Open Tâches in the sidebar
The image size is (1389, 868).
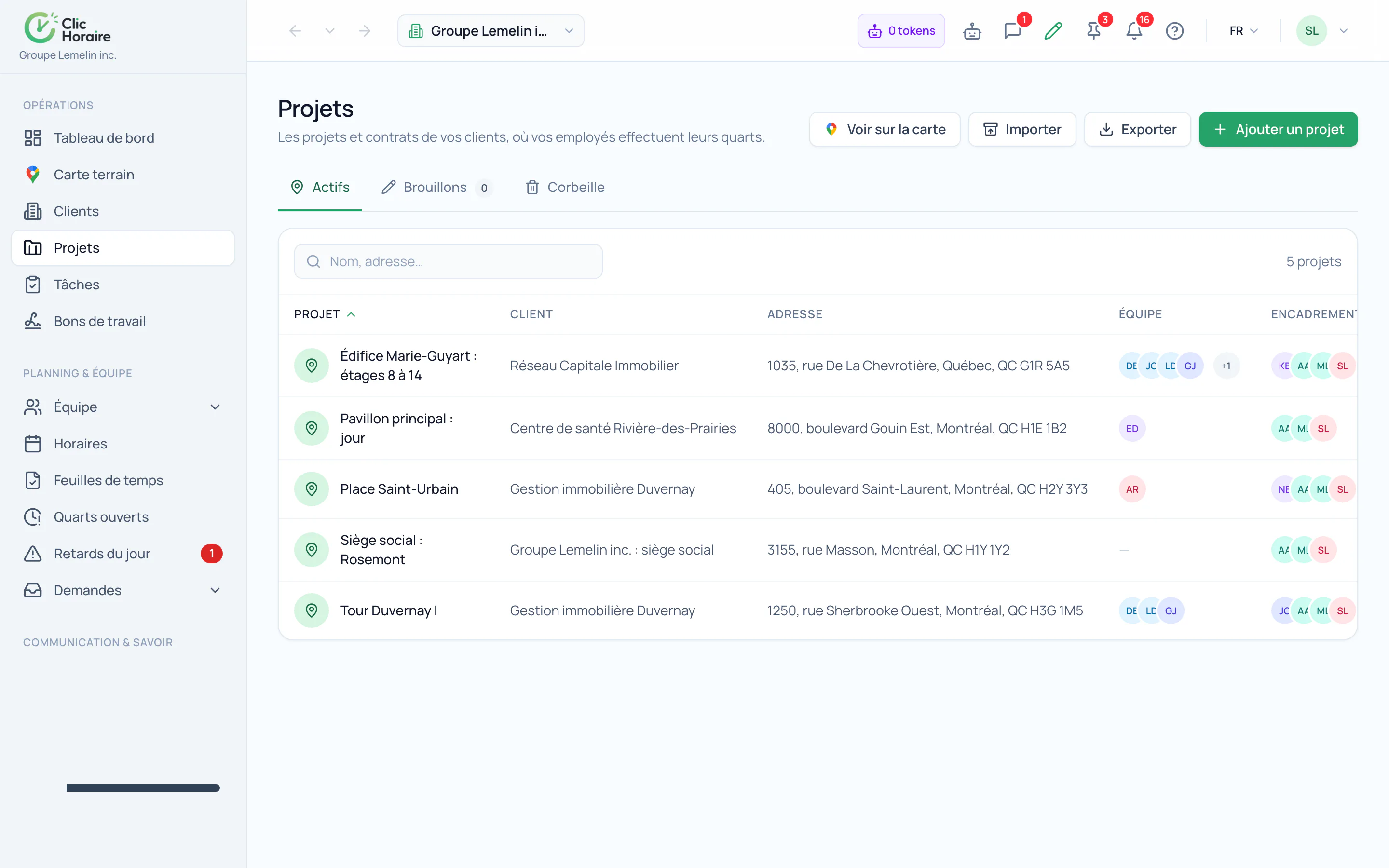(x=123, y=285)
